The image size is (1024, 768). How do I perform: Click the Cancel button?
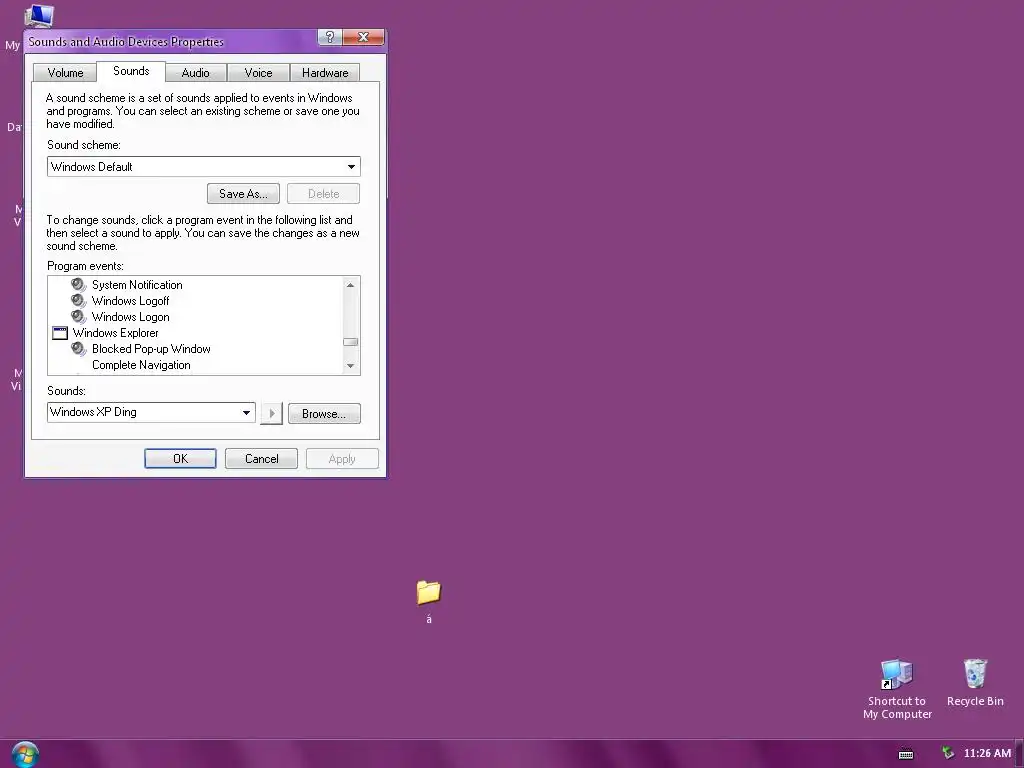point(261,458)
